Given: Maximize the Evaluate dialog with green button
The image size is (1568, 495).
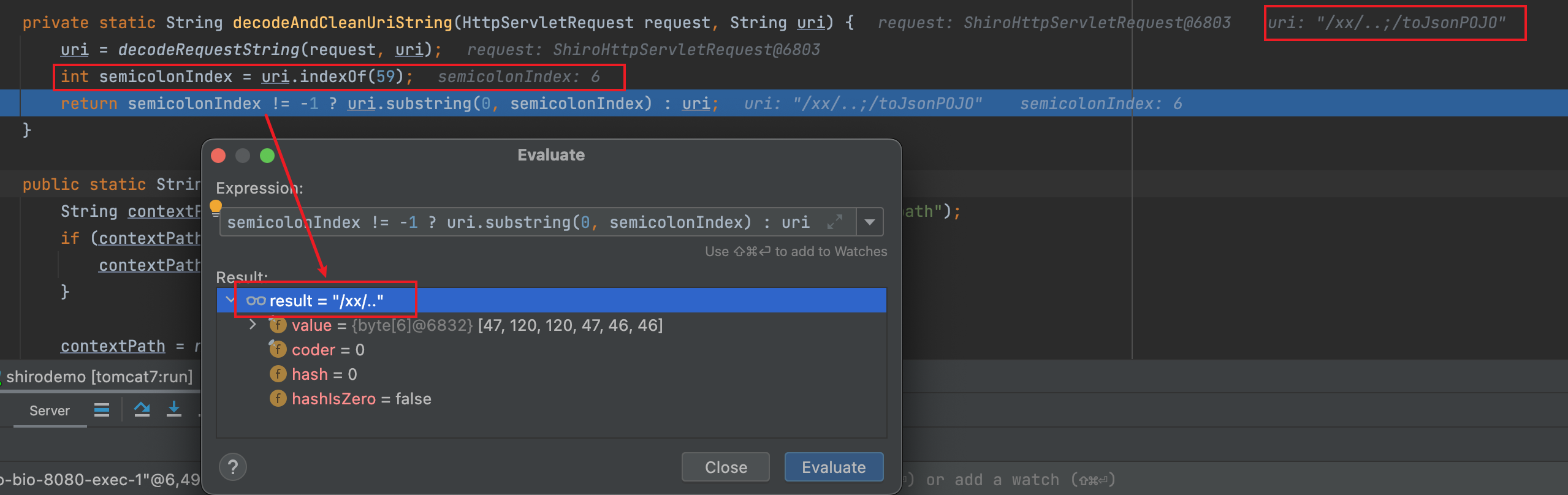Looking at the screenshot, I should 267,156.
